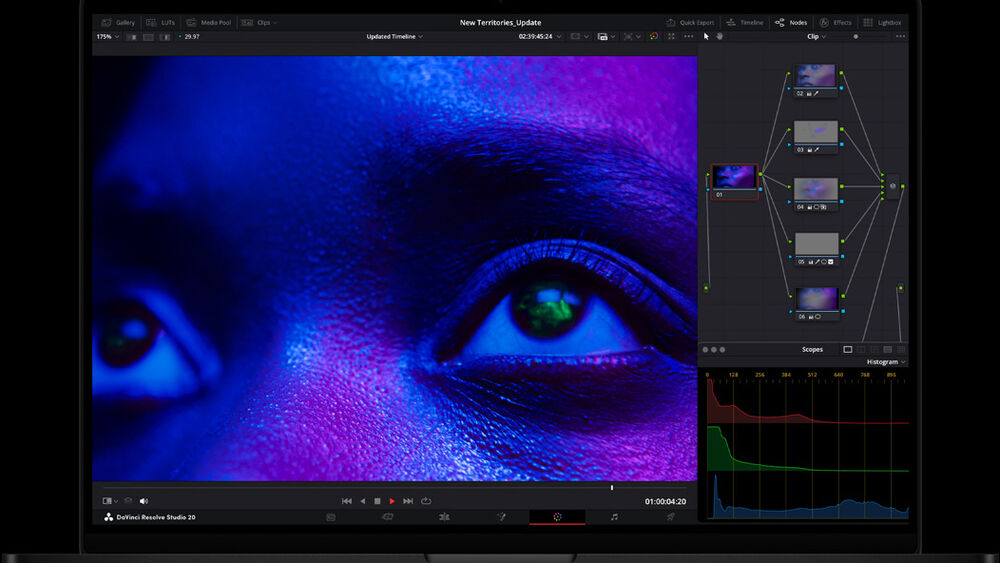1000x563 pixels.
Task: Click the playhead on viewer scrub bar
Action: [x=612, y=488]
